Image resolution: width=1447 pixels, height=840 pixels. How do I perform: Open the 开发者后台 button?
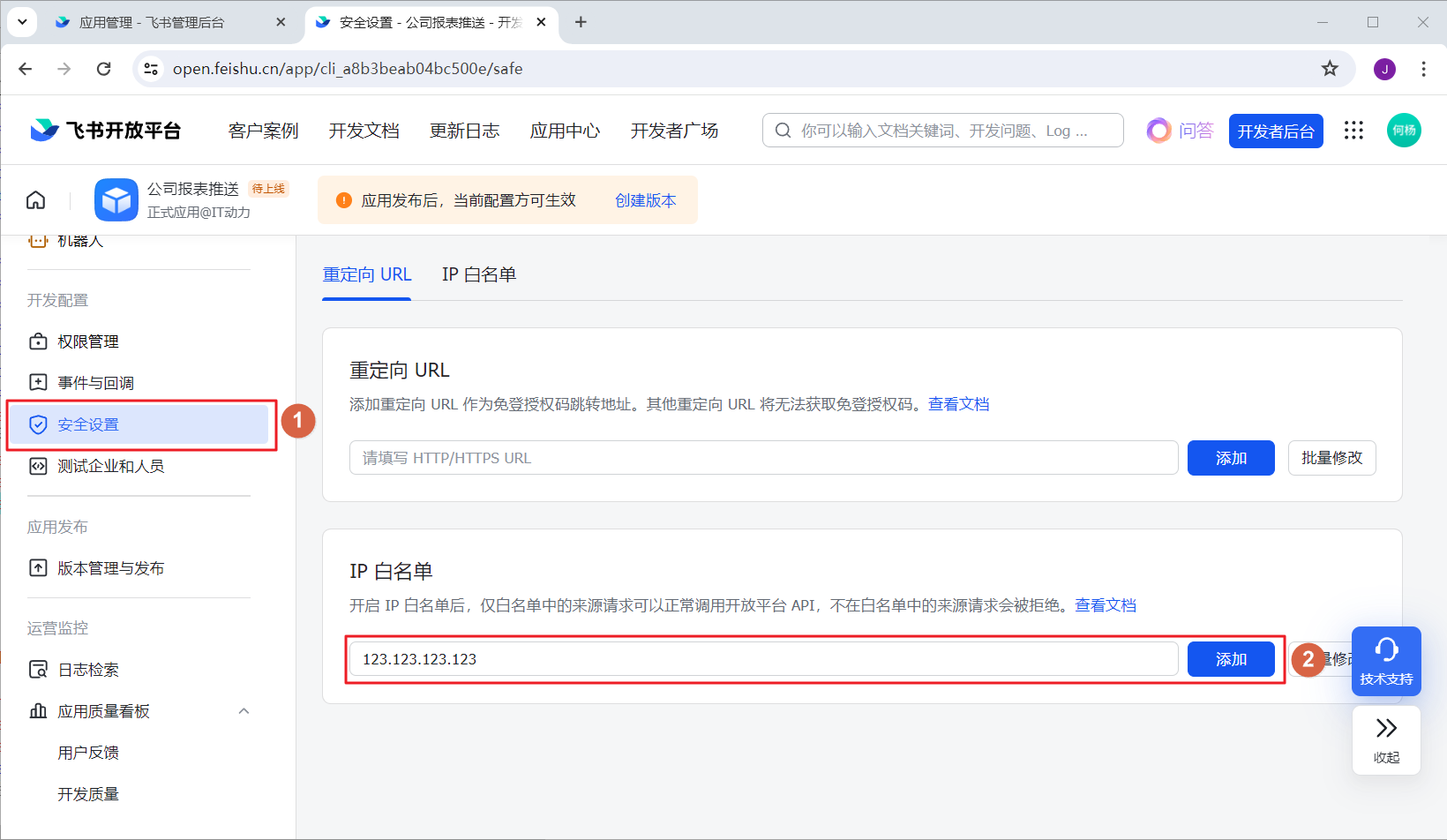[1275, 131]
